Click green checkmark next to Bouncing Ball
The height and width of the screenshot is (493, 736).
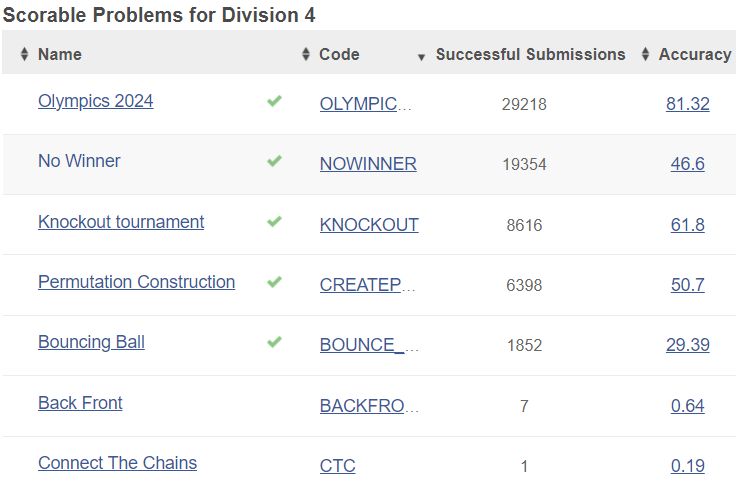click(x=274, y=342)
